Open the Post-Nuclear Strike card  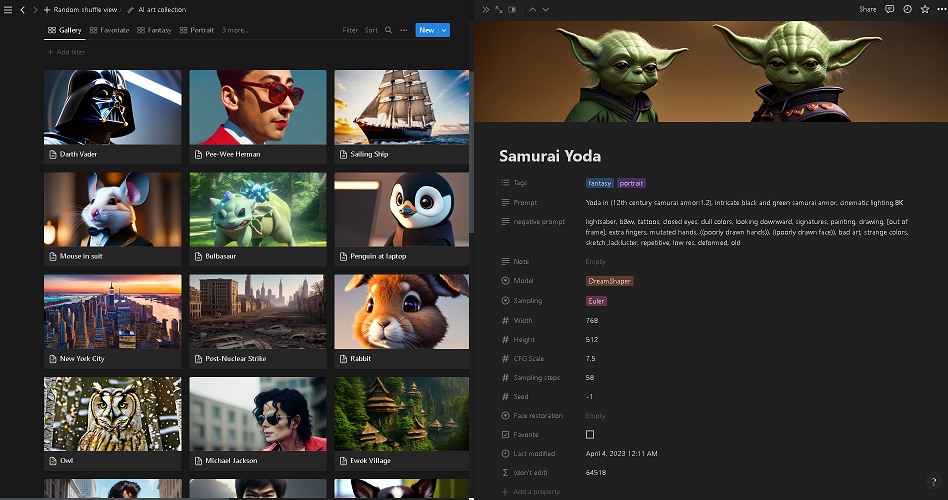[x=258, y=321]
